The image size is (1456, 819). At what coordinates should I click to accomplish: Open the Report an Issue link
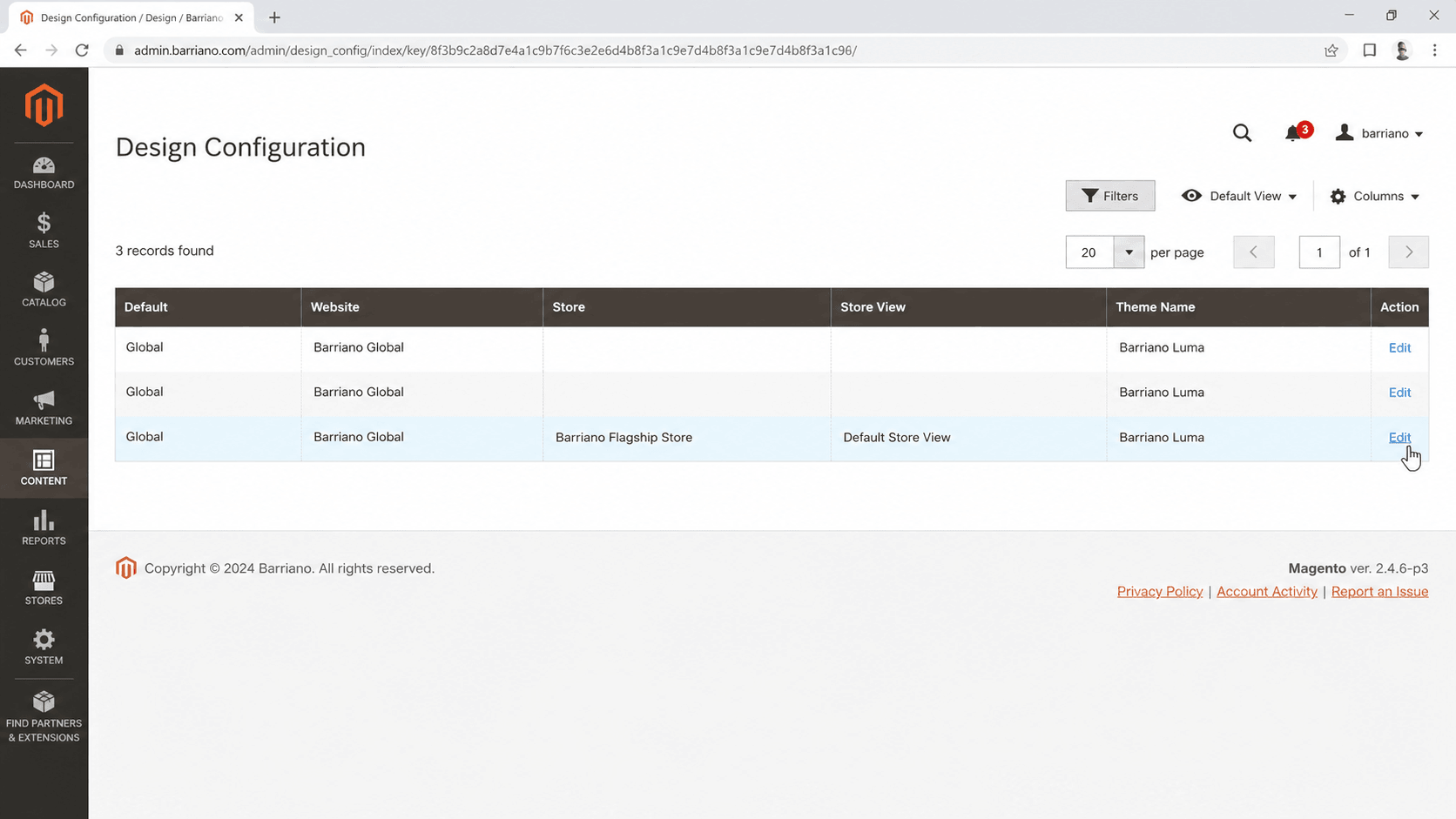[x=1379, y=592]
